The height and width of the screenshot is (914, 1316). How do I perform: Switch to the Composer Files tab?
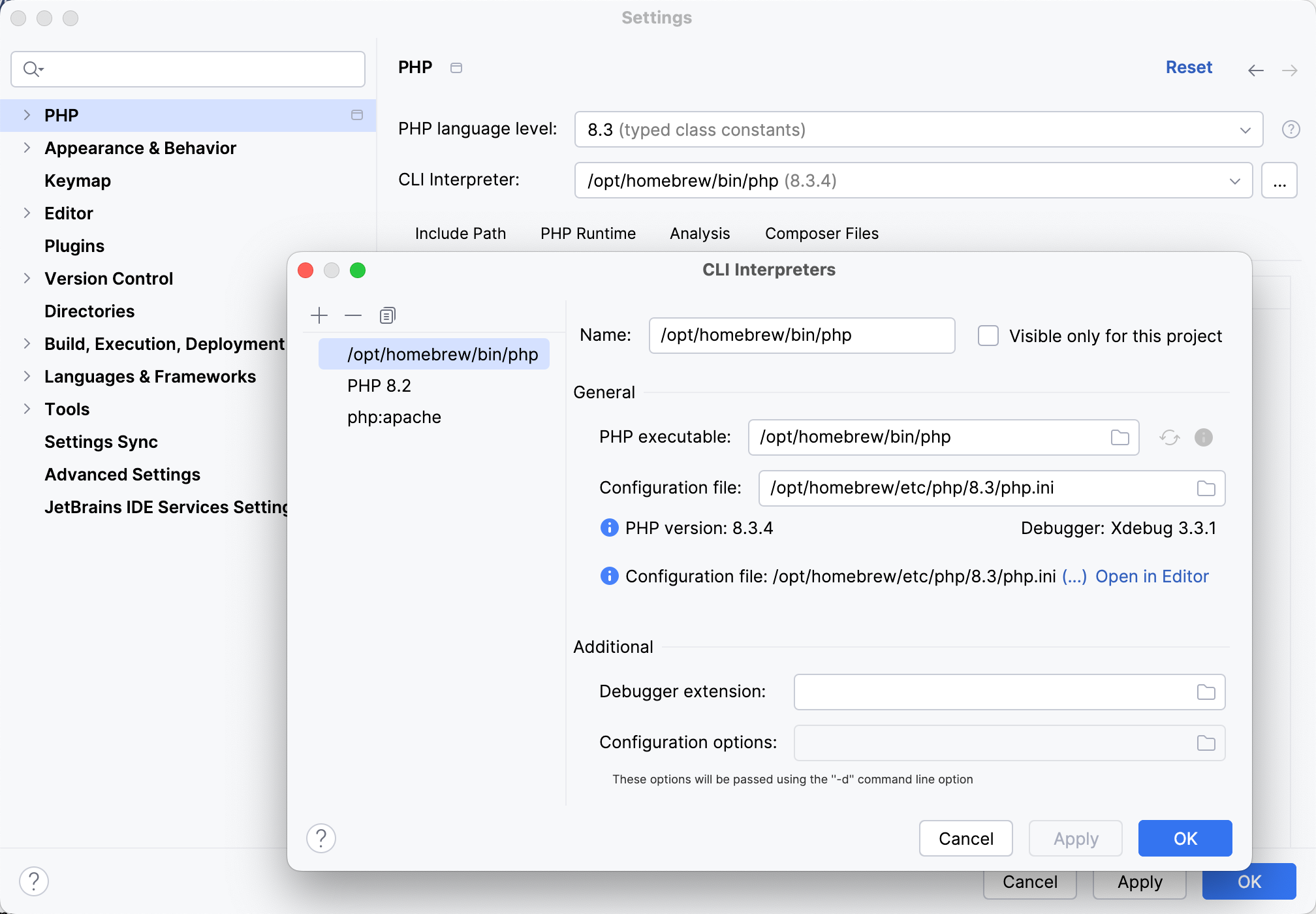[821, 233]
